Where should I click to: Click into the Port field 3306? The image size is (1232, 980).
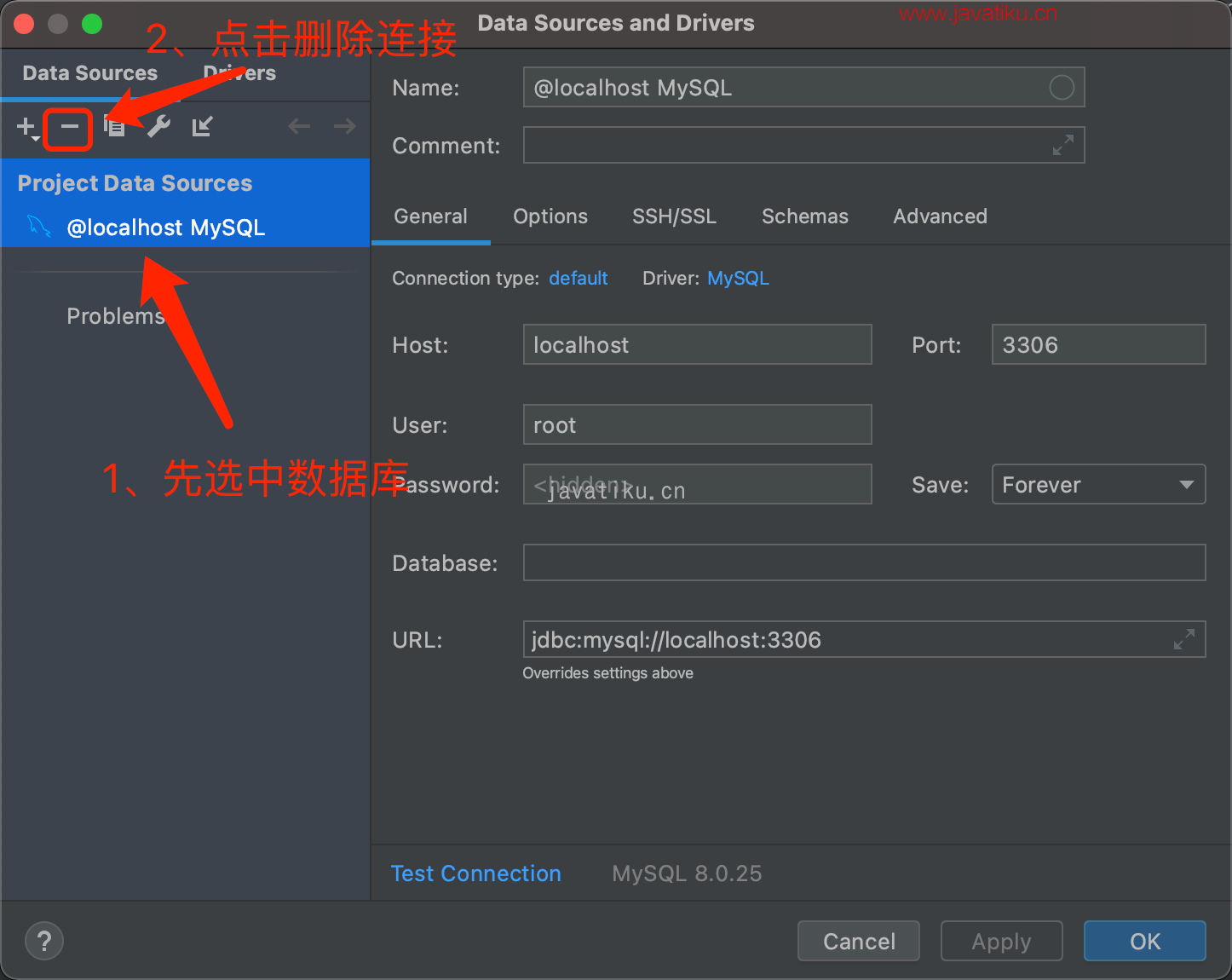tap(1098, 344)
